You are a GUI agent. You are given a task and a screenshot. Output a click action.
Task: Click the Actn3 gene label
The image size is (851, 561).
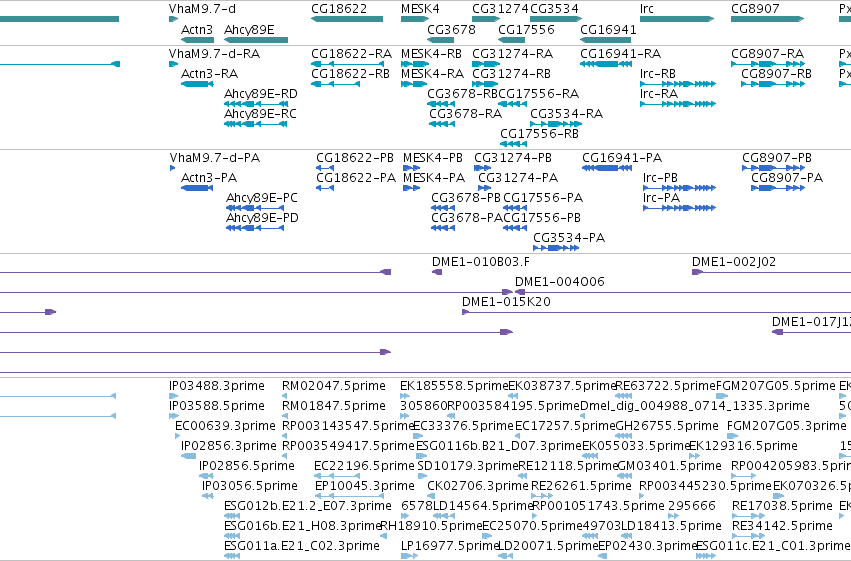[196, 29]
